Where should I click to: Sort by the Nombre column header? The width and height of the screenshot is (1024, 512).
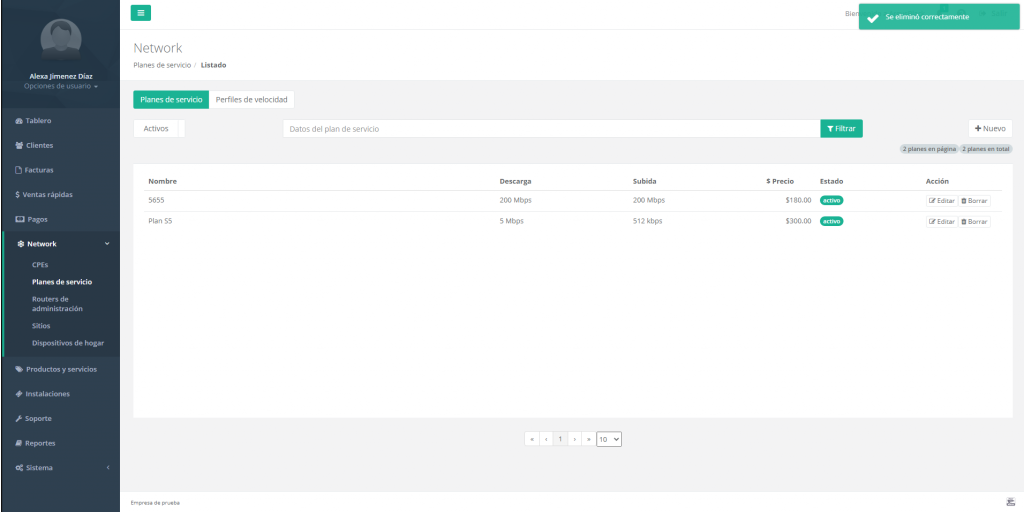tap(163, 181)
